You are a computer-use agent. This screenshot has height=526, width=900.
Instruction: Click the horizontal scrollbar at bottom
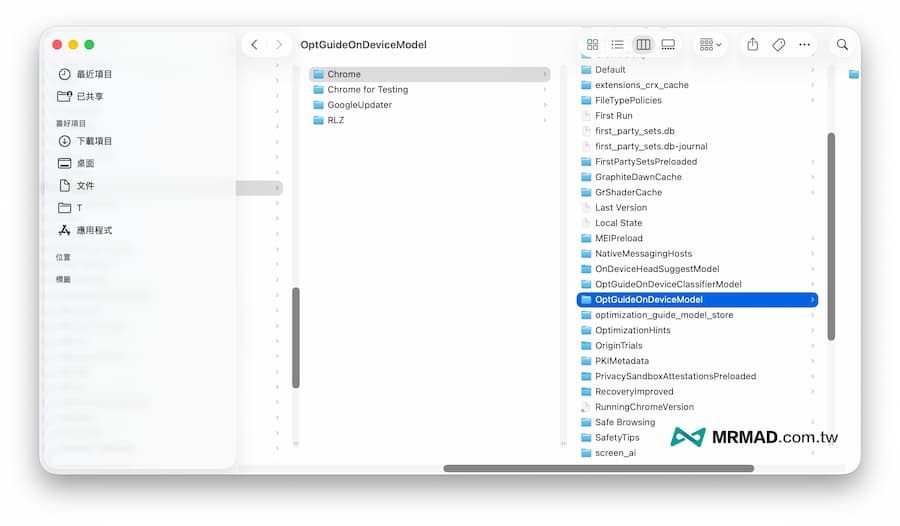coord(598,469)
